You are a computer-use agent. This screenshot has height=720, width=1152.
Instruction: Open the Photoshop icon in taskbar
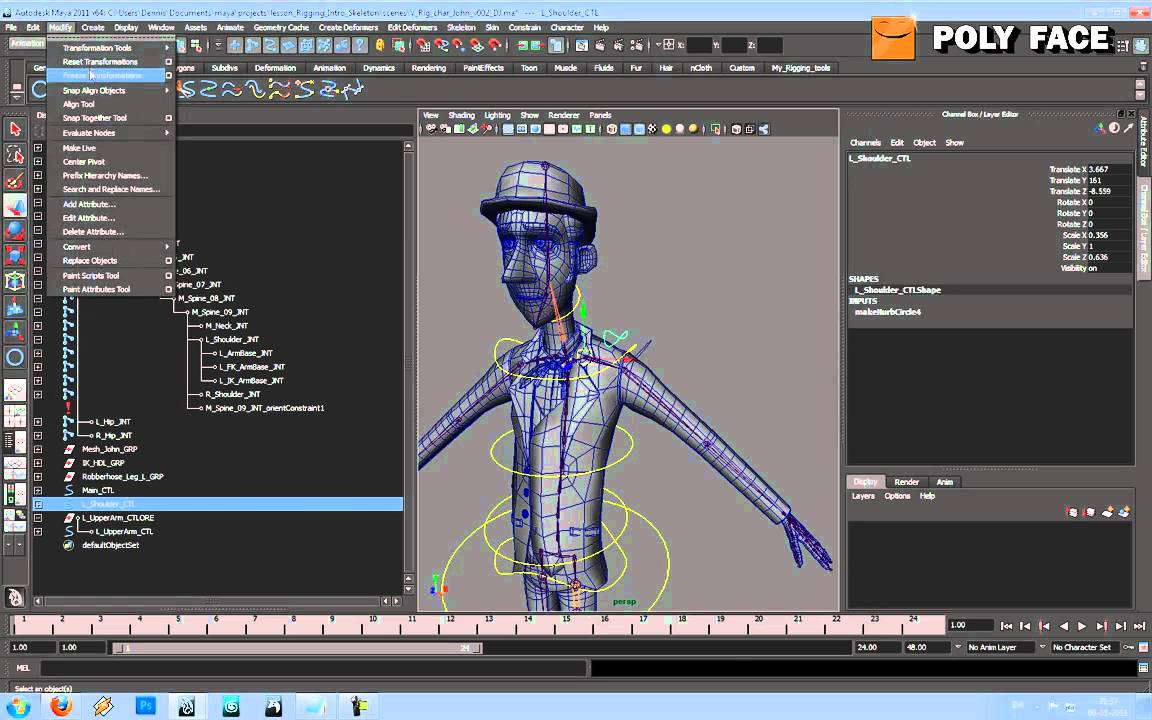tap(146, 706)
